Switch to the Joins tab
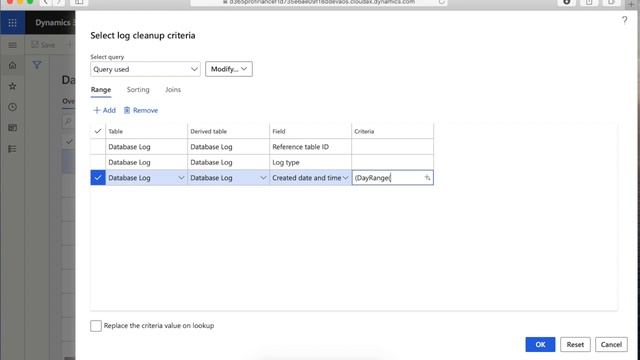Image resolution: width=640 pixels, height=360 pixels. point(173,90)
